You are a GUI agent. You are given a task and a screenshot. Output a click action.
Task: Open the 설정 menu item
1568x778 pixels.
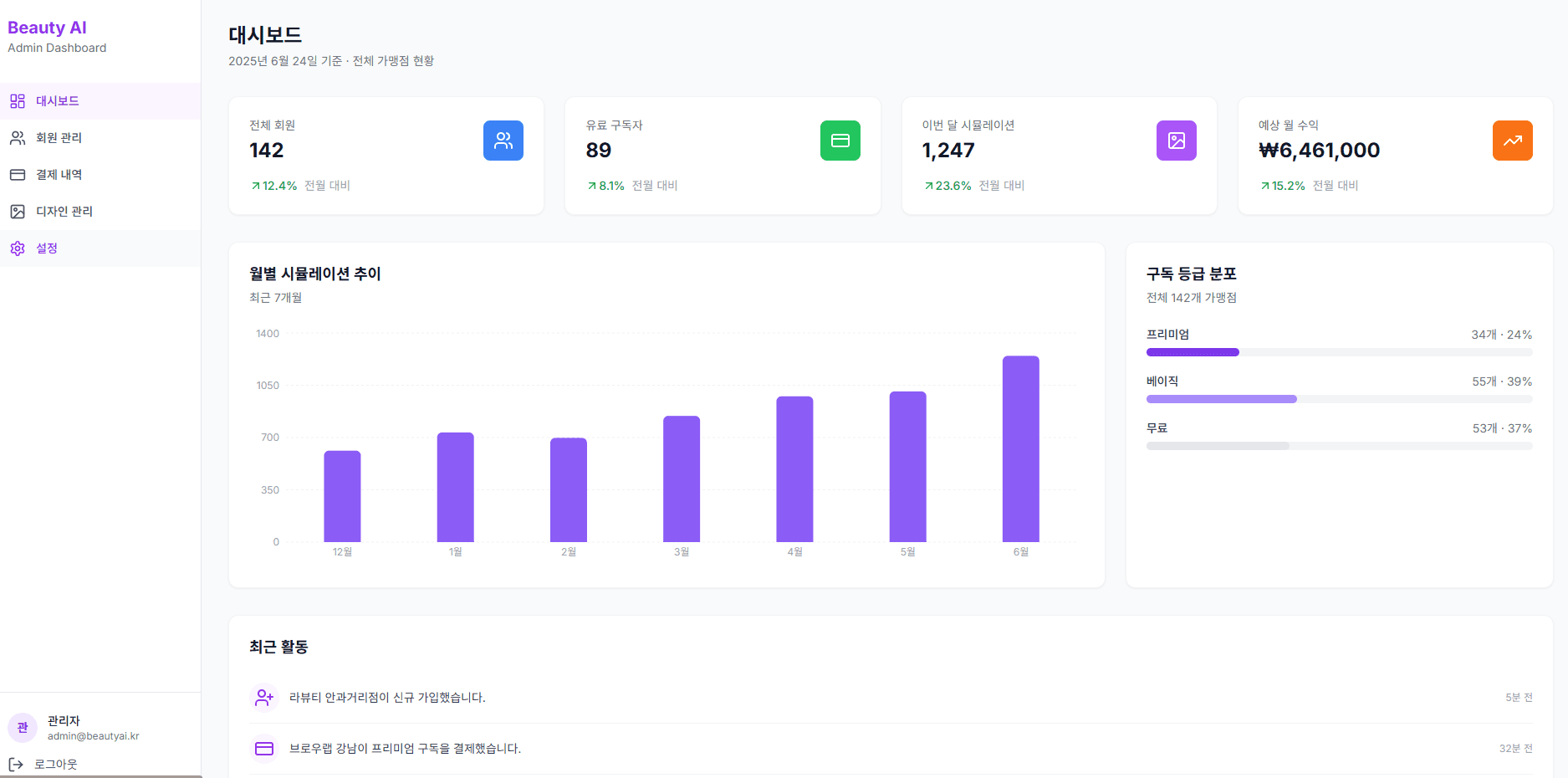[100, 248]
